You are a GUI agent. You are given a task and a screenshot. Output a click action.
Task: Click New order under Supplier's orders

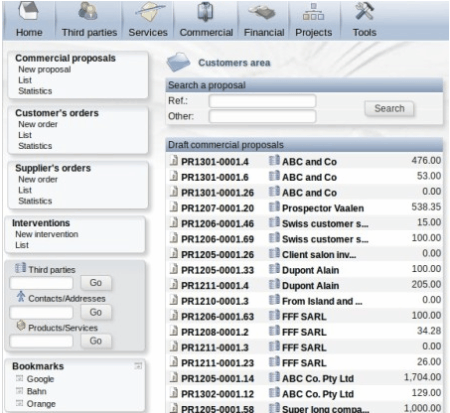click(38, 179)
